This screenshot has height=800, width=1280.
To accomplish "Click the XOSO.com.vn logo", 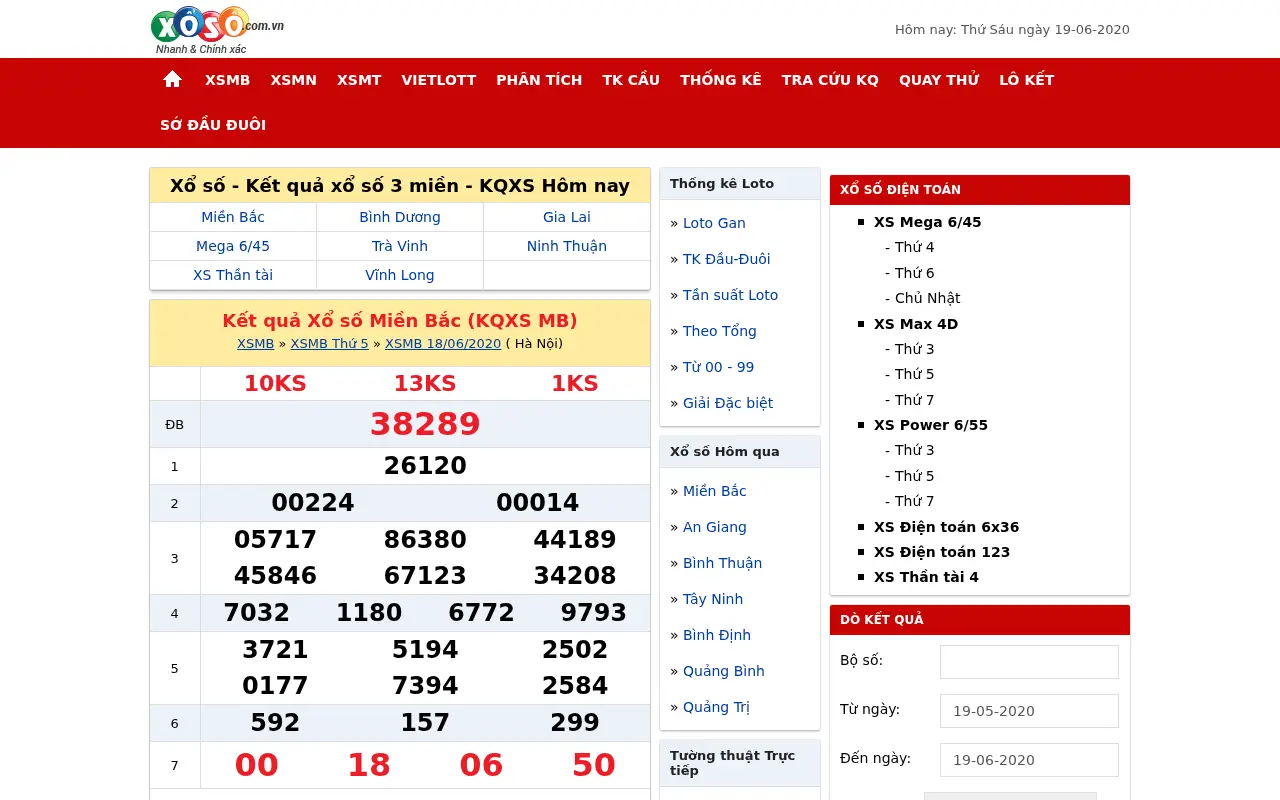I will coord(217,30).
